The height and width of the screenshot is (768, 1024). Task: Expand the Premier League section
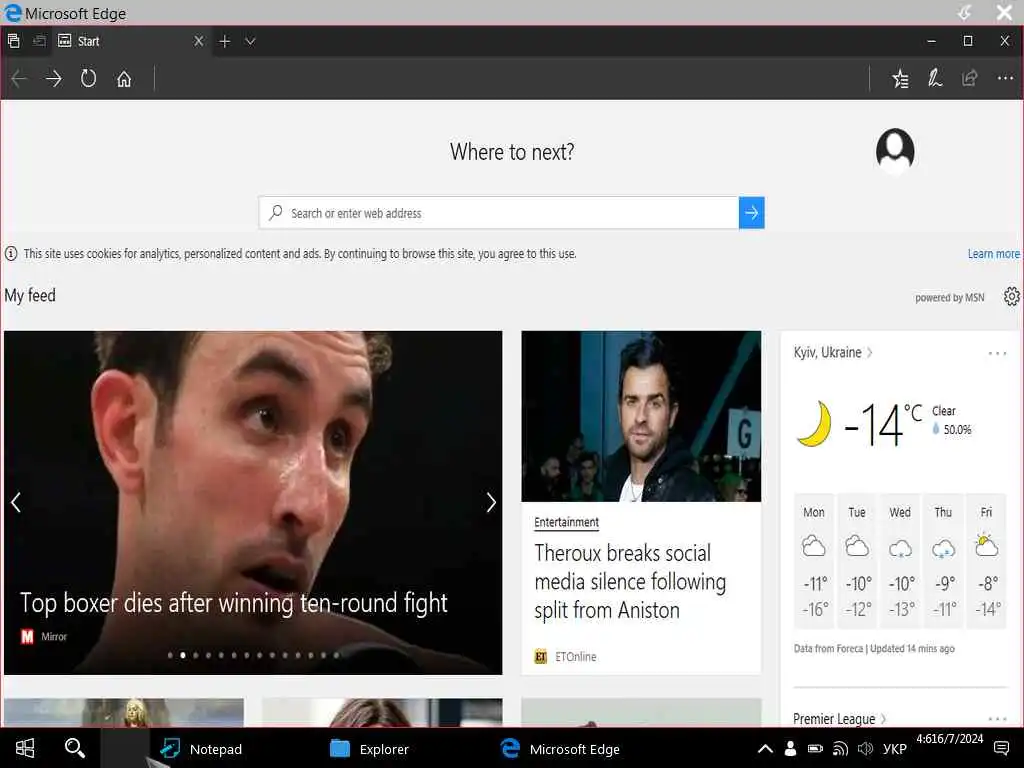tap(839, 718)
